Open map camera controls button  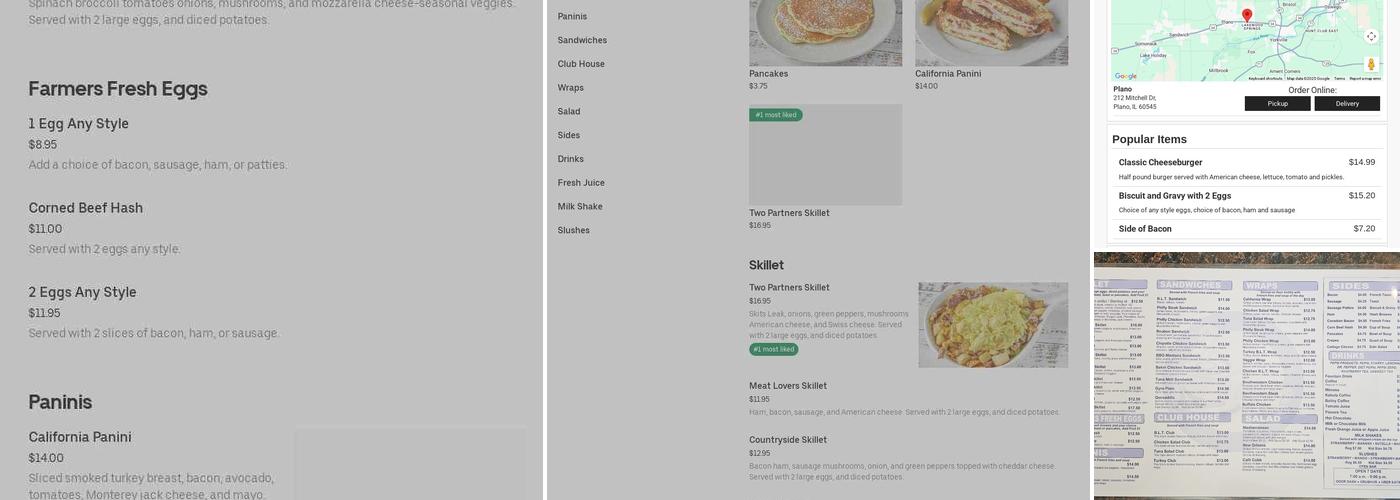1371,37
